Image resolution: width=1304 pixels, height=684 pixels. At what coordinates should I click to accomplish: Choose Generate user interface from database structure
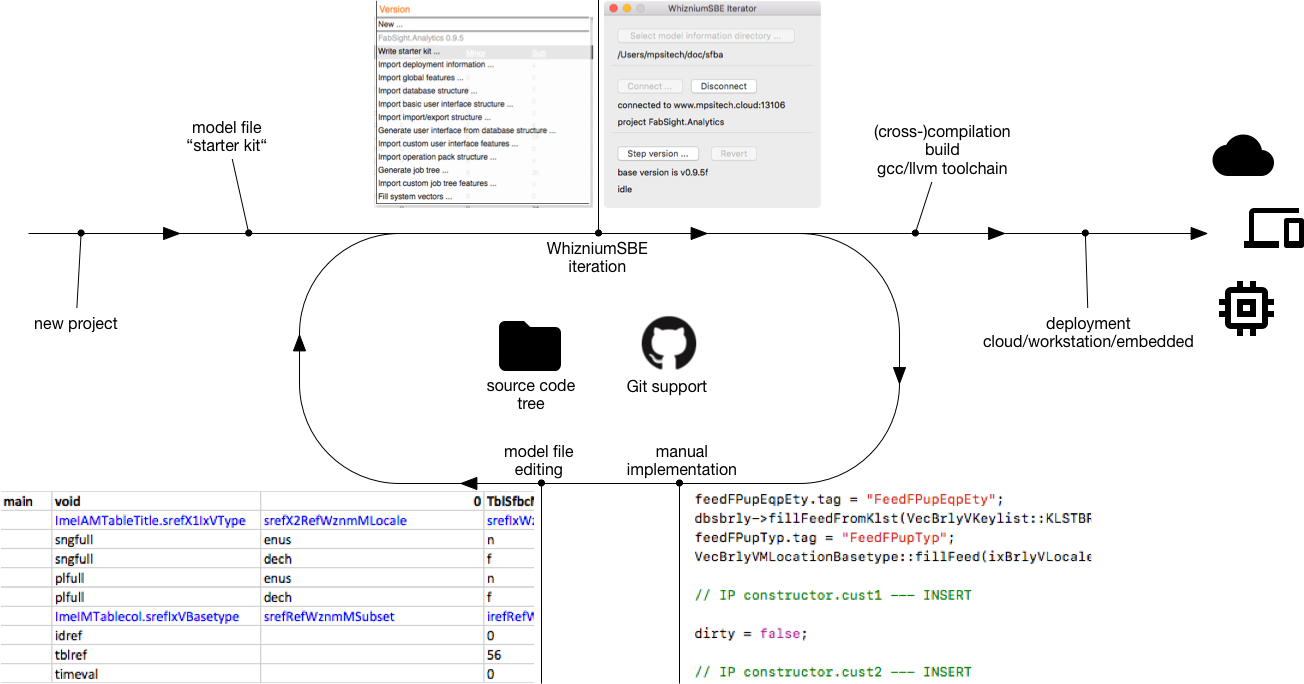(x=485, y=130)
